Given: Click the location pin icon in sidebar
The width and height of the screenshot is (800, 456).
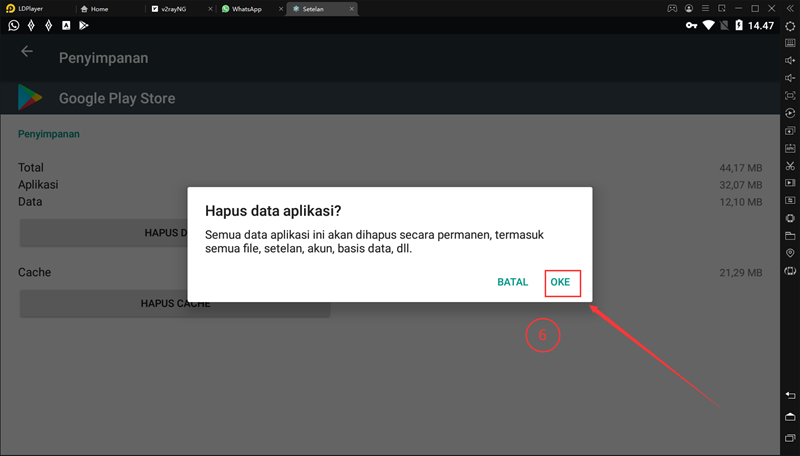Looking at the screenshot, I should coord(790,254).
